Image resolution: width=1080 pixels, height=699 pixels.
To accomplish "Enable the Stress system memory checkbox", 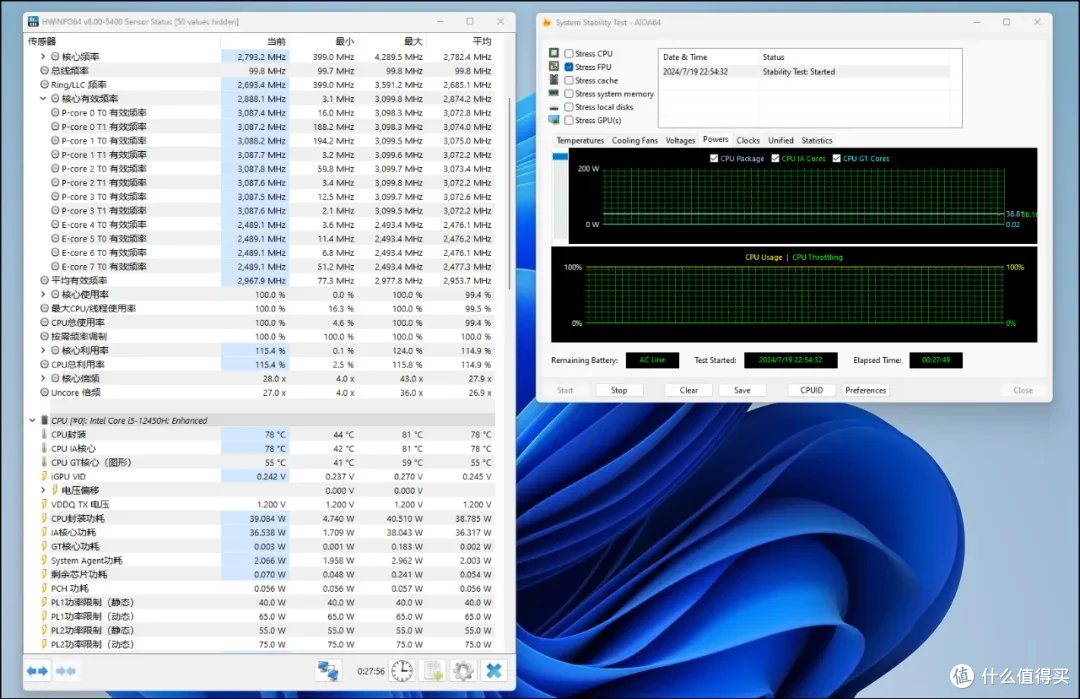I will point(569,94).
